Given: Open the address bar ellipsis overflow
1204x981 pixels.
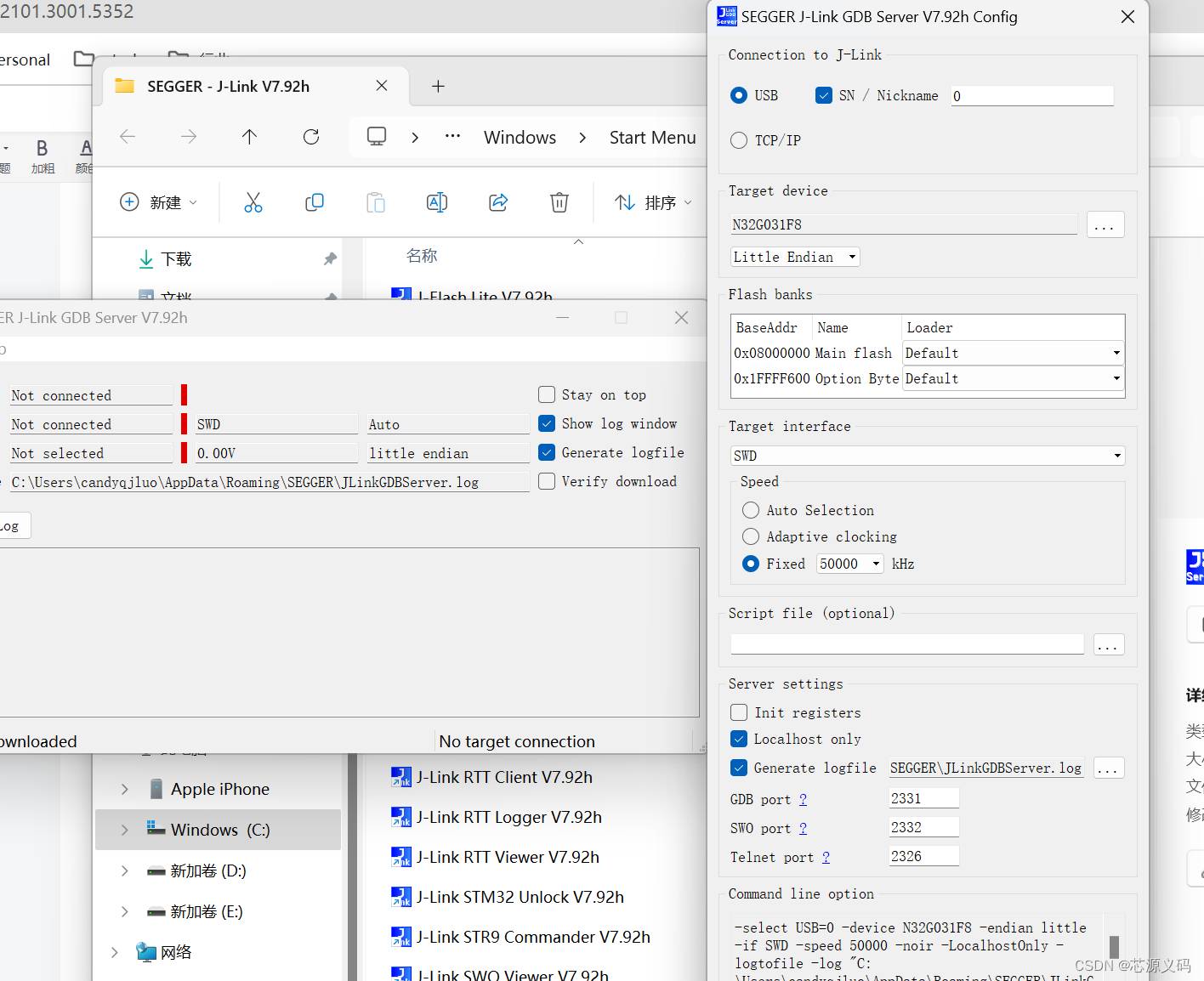Looking at the screenshot, I should pyautogui.click(x=452, y=136).
